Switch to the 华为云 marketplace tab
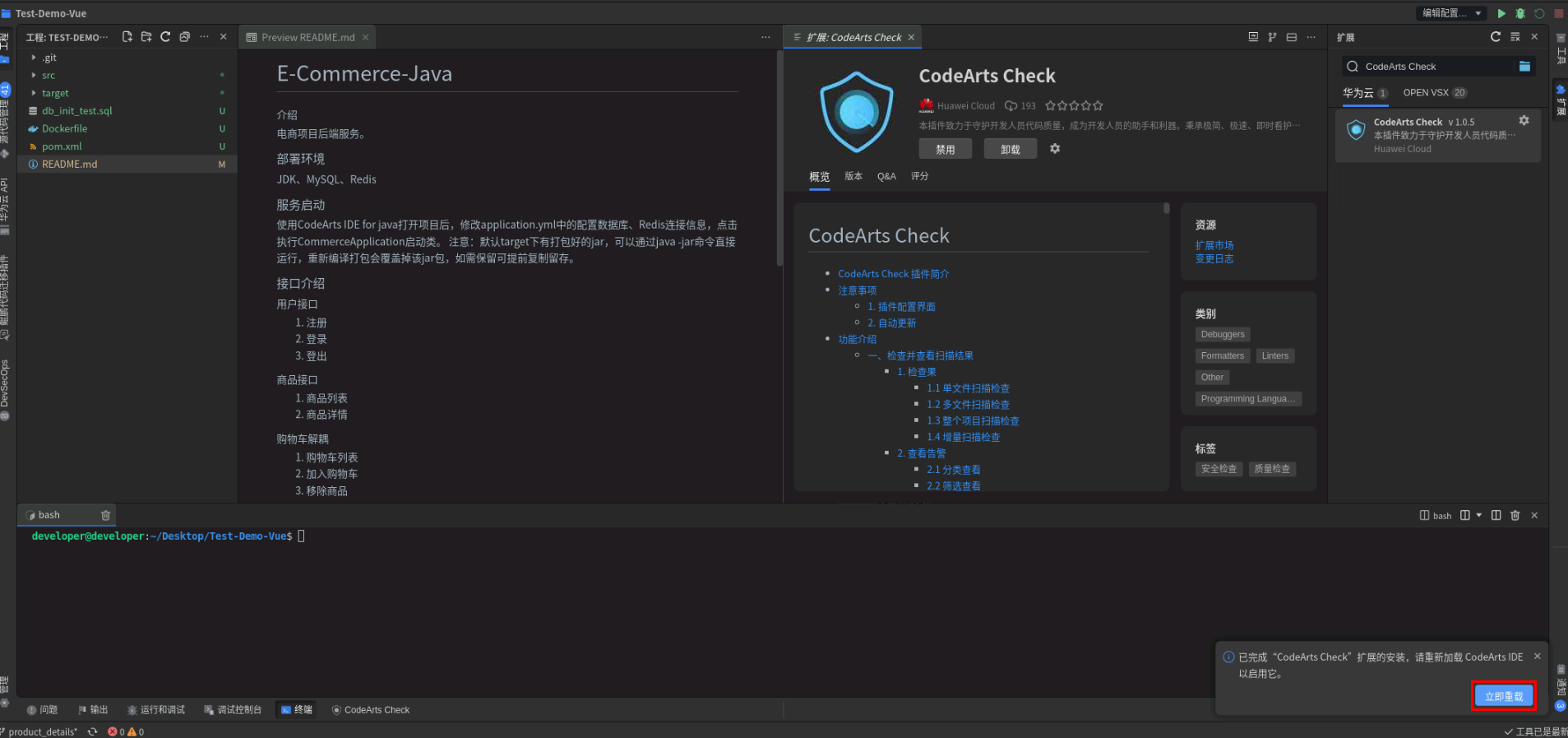This screenshot has width=1568, height=738. coord(1365,93)
